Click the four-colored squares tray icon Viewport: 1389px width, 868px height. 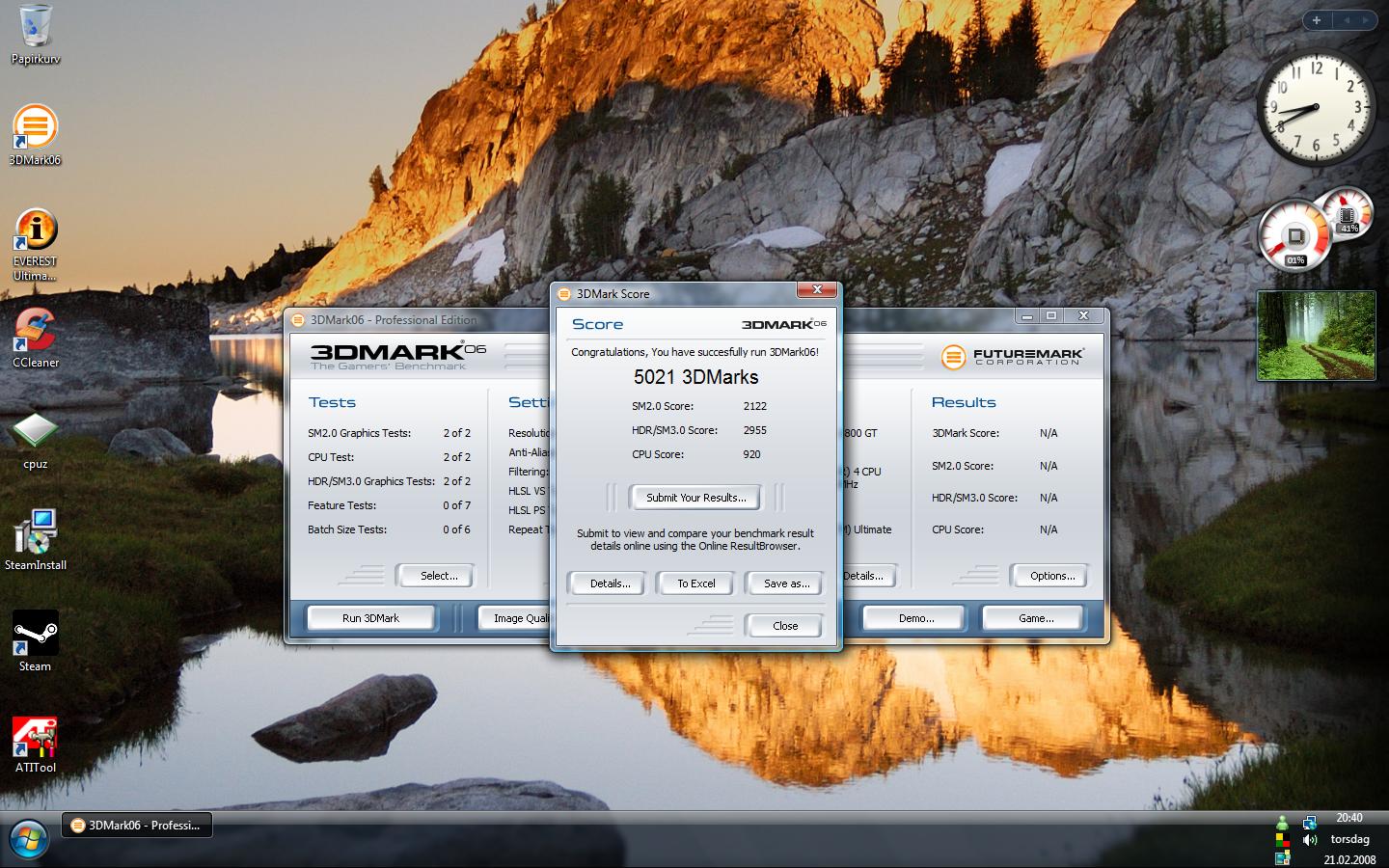[1282, 840]
